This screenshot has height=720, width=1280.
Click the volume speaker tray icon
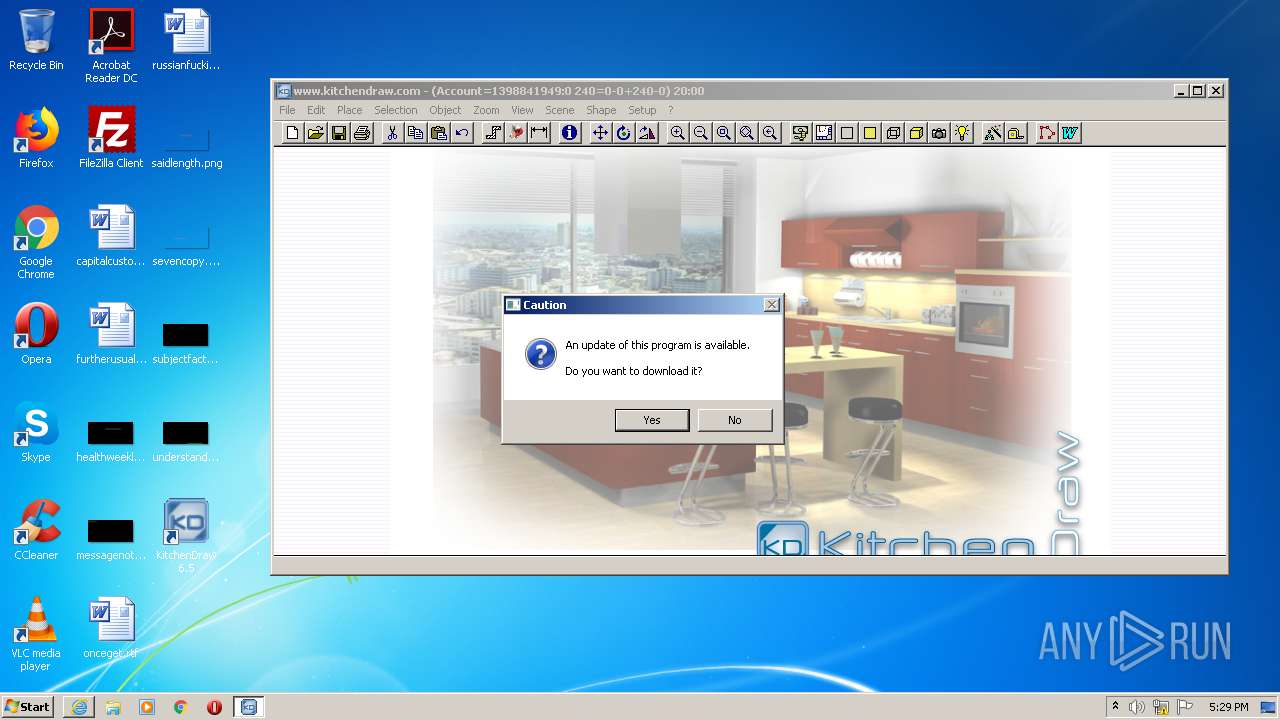click(1137, 707)
